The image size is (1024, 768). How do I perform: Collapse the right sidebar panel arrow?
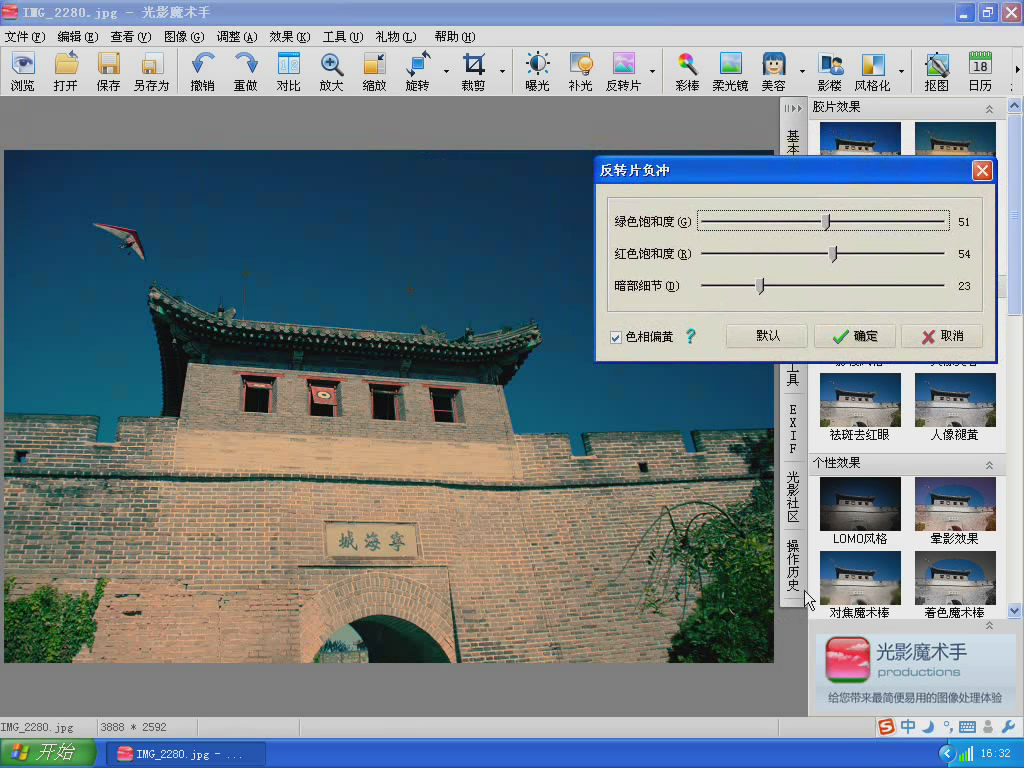point(793,108)
